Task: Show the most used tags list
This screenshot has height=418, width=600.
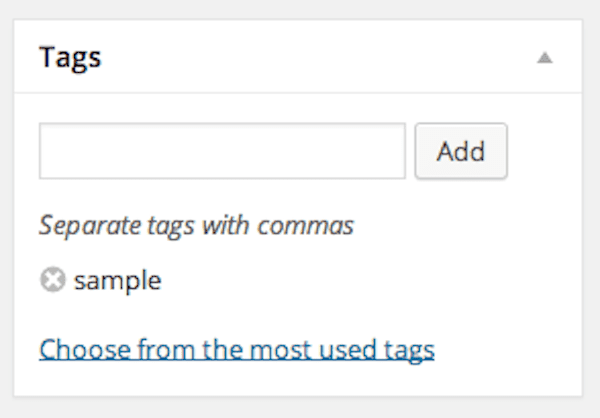Action: point(236,350)
